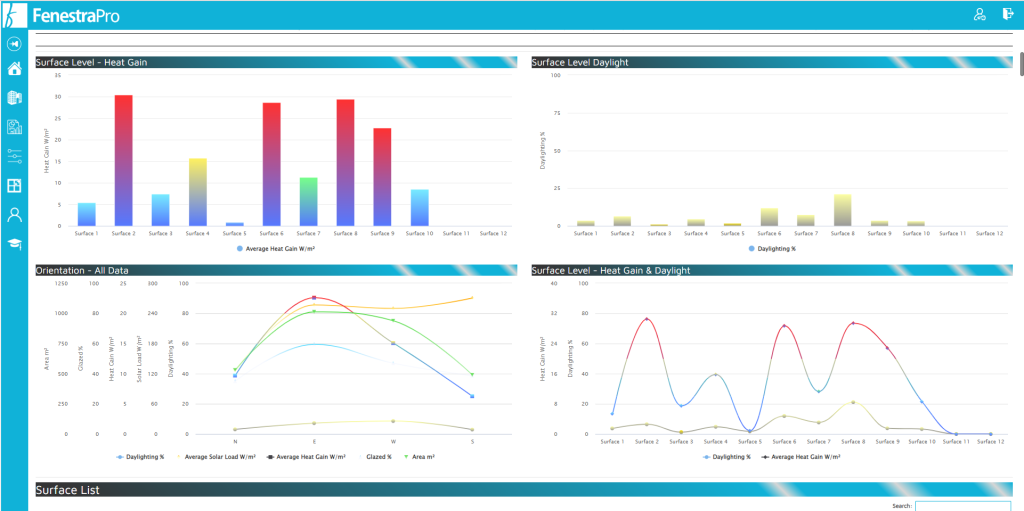Toggle Average Heat Gain series in Orientation legend
The width and height of the screenshot is (1024, 511).
[x=307, y=456]
